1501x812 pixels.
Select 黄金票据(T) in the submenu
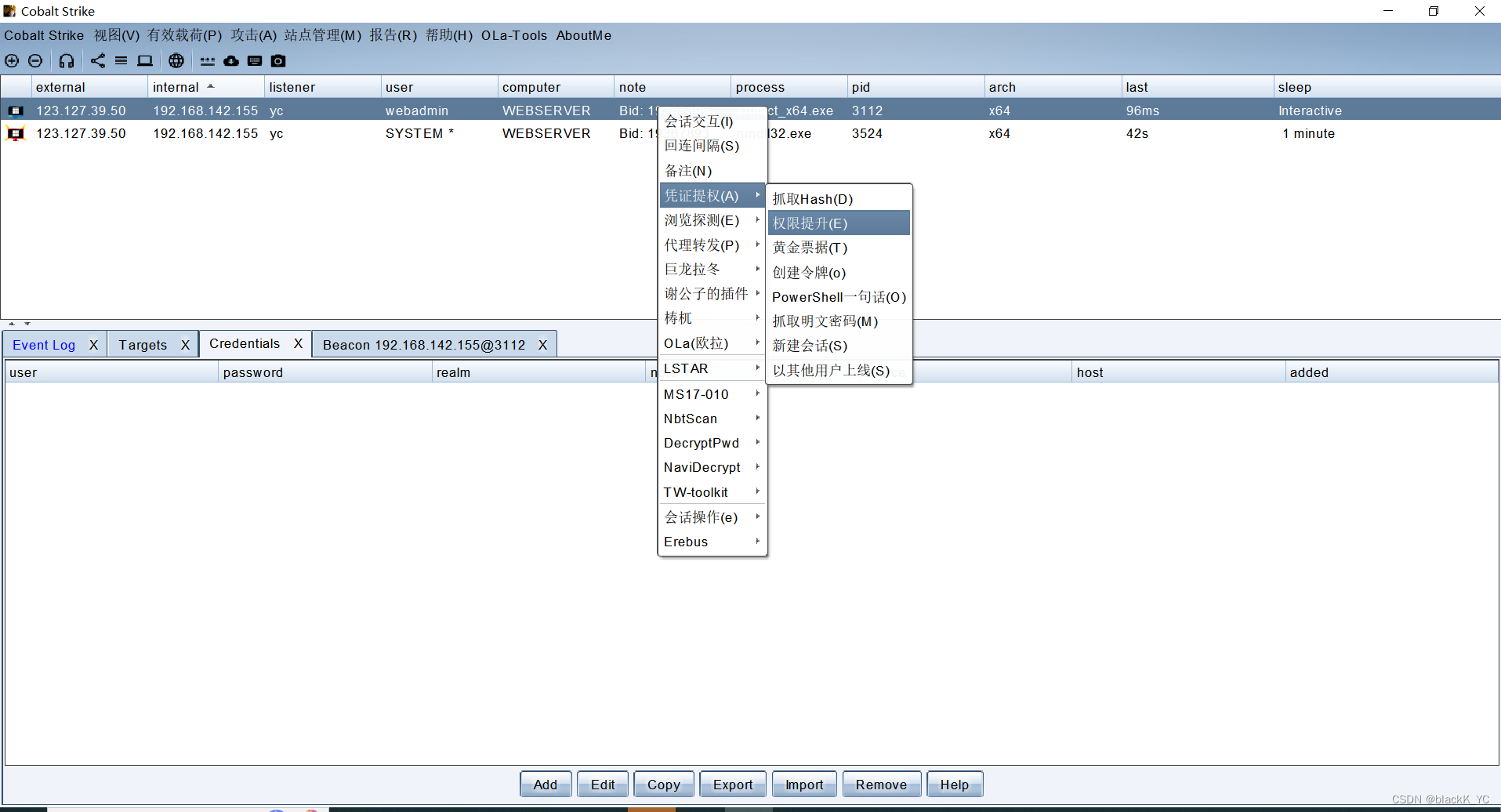point(839,248)
